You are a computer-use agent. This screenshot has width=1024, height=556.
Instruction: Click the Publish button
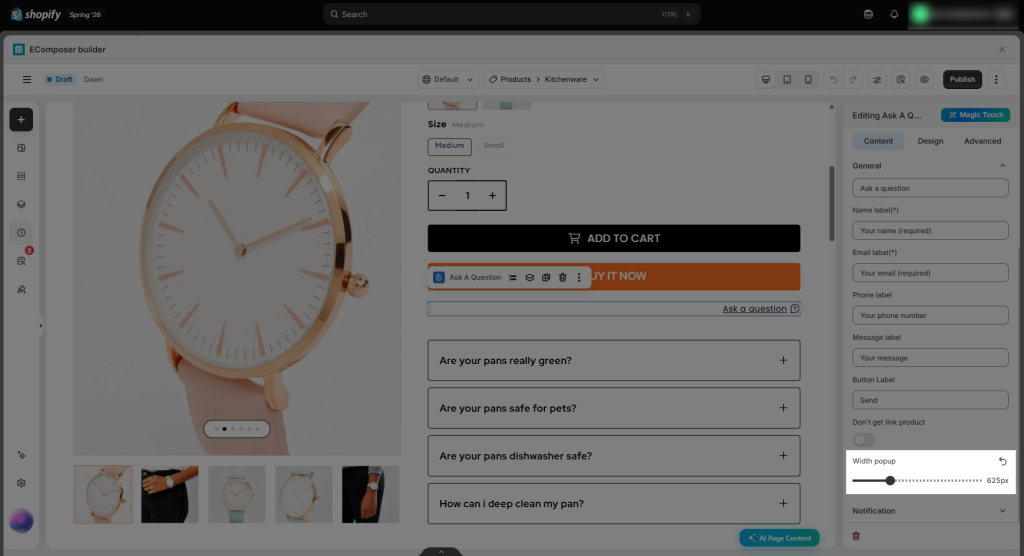[962, 80]
